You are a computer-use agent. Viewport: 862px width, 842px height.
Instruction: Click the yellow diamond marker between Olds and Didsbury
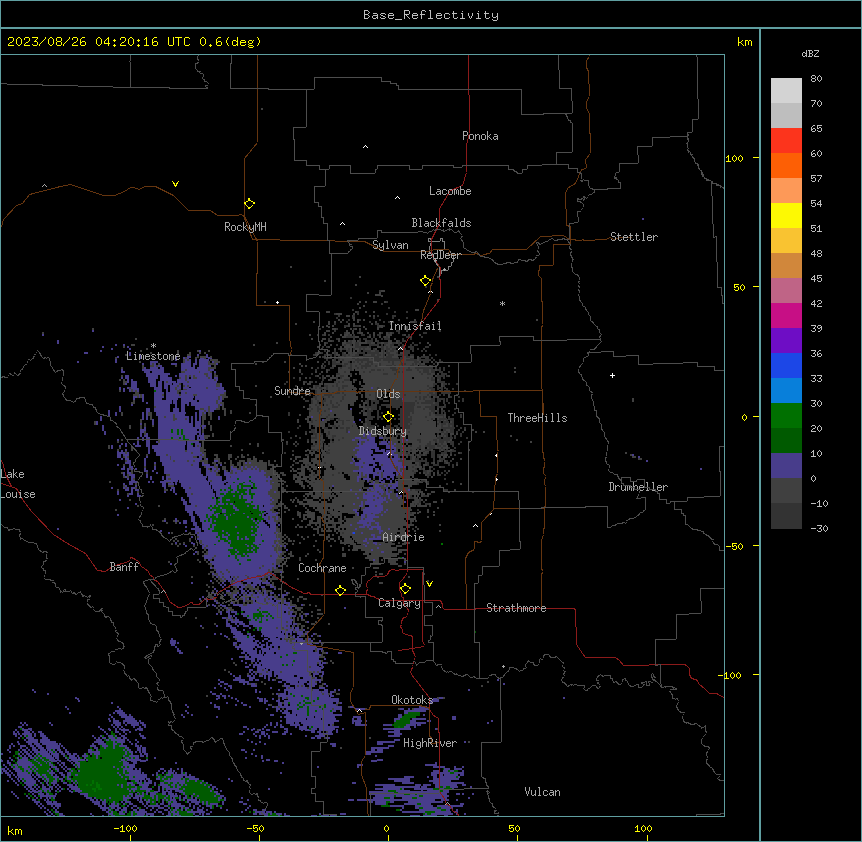(x=388, y=417)
